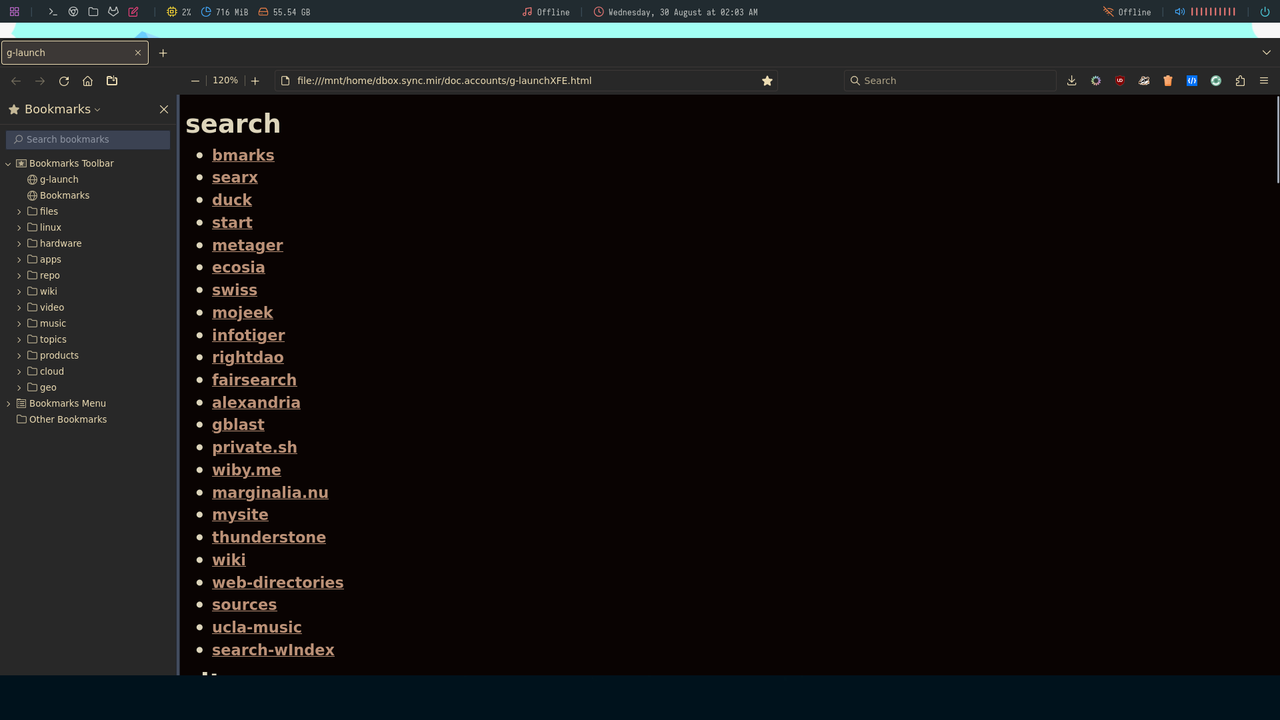The width and height of the screenshot is (1280, 720).
Task: Expand the linux bookmark folder
Action: (x=19, y=227)
